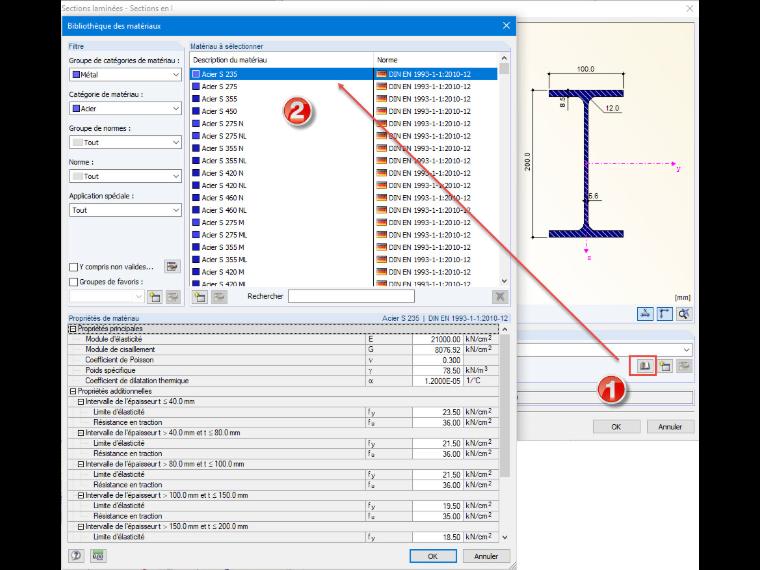Select Acier S 420 N material row
760x570 pixels.
point(344,173)
